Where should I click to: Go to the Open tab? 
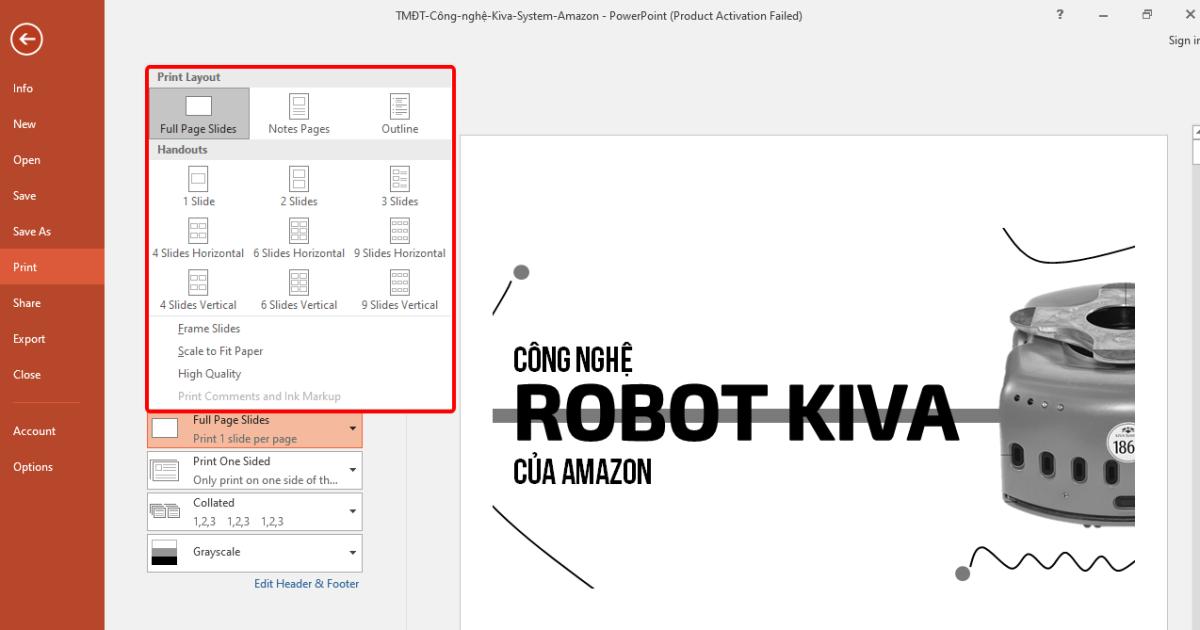click(52, 160)
